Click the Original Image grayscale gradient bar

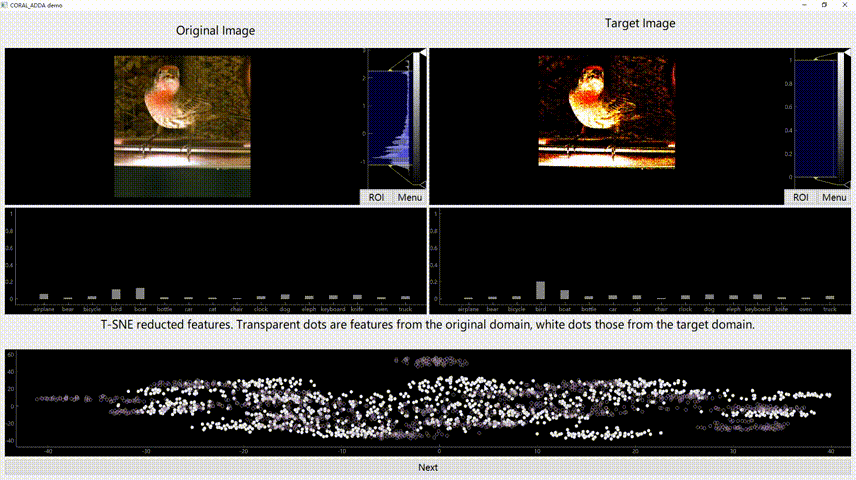tap(417, 117)
